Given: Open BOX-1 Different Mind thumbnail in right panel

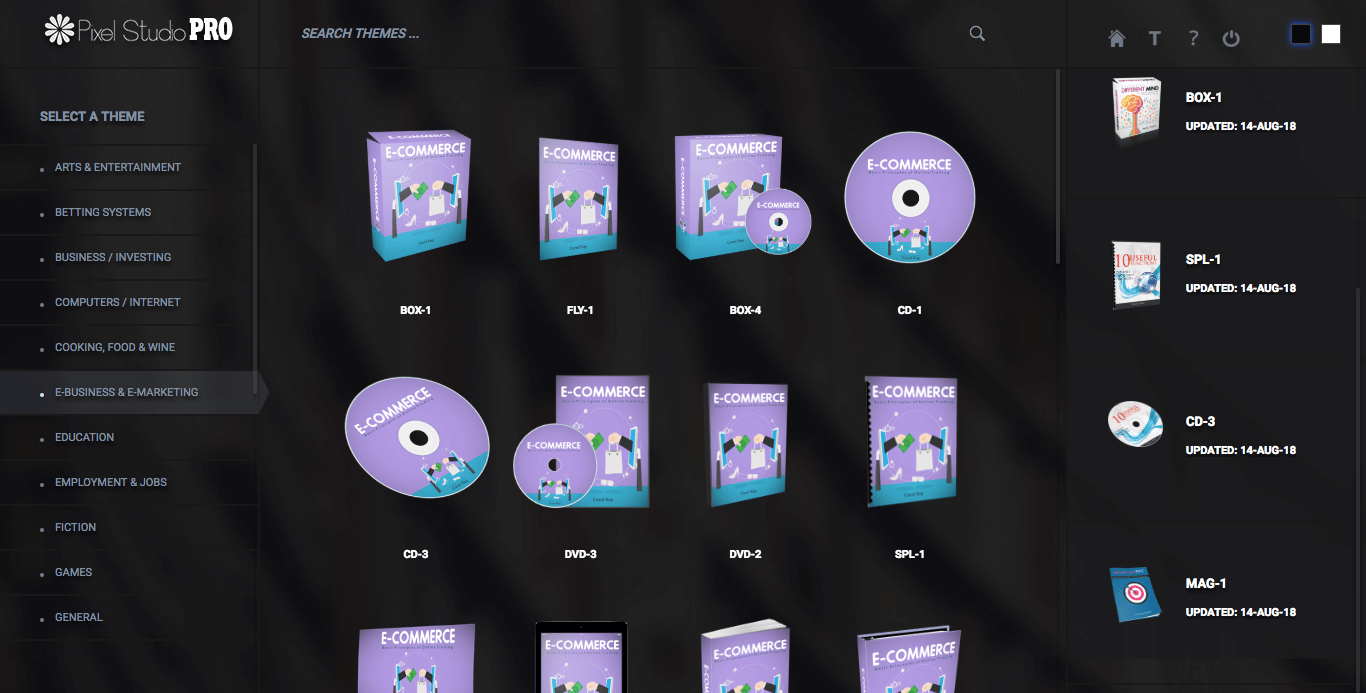Looking at the screenshot, I should [x=1137, y=110].
